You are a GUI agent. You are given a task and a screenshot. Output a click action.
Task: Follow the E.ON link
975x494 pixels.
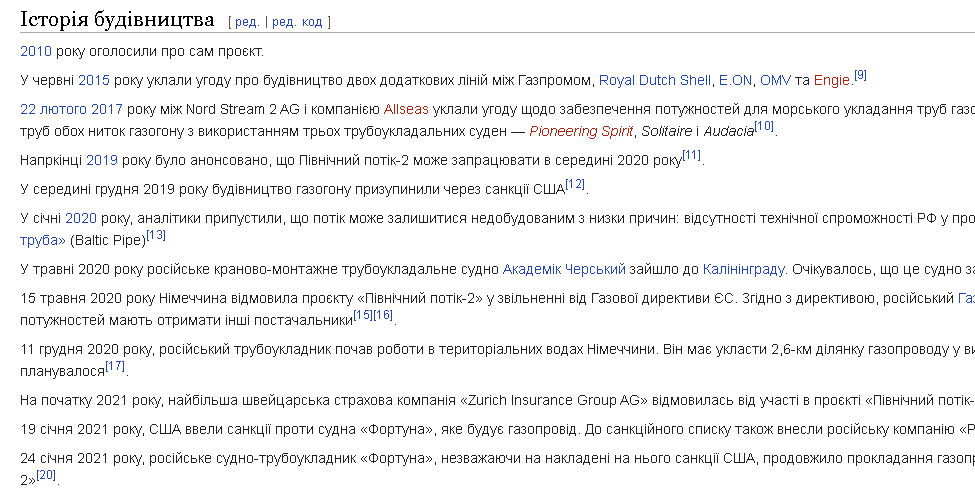[736, 81]
